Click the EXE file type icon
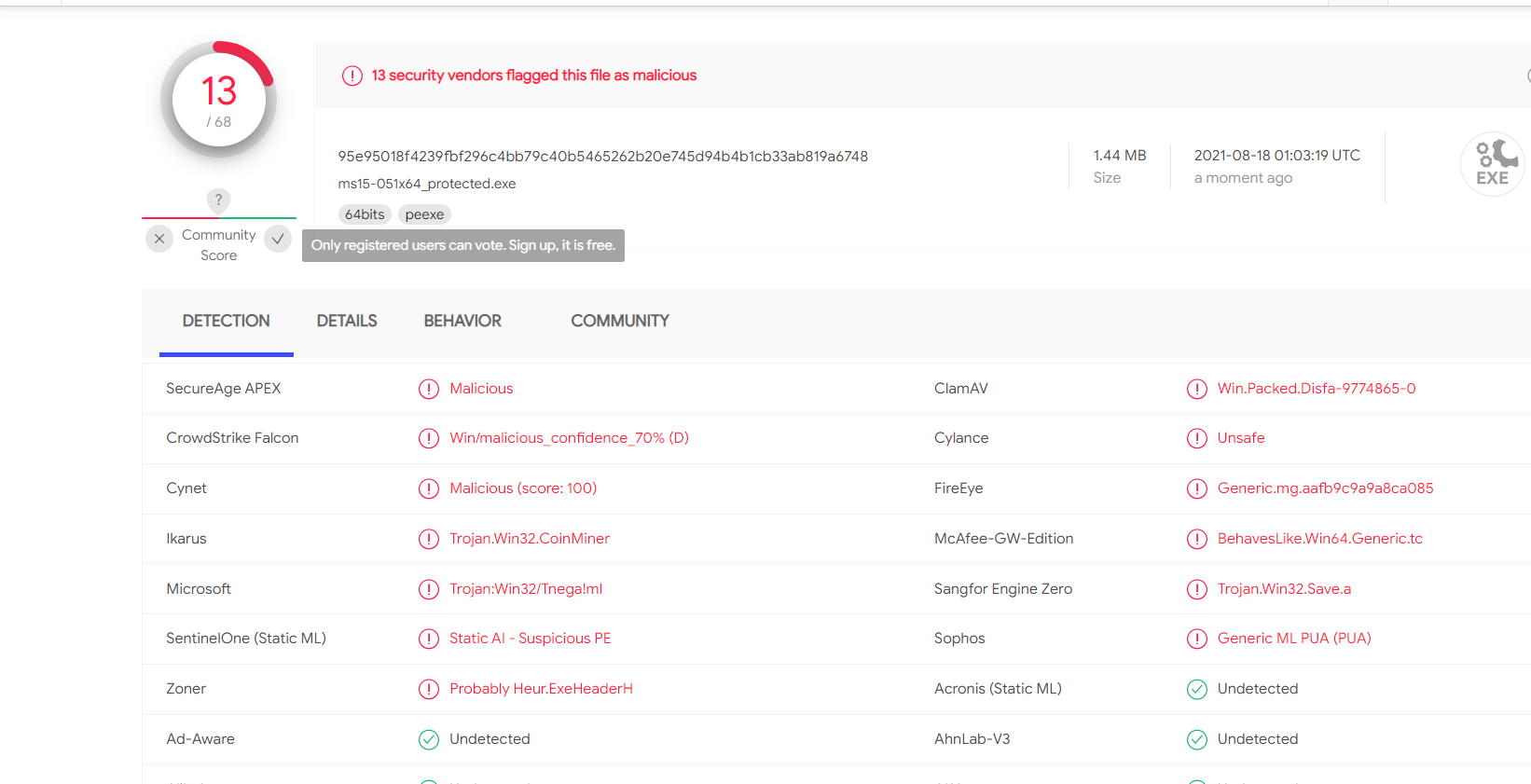This screenshot has height=784, width=1531. 1492,164
